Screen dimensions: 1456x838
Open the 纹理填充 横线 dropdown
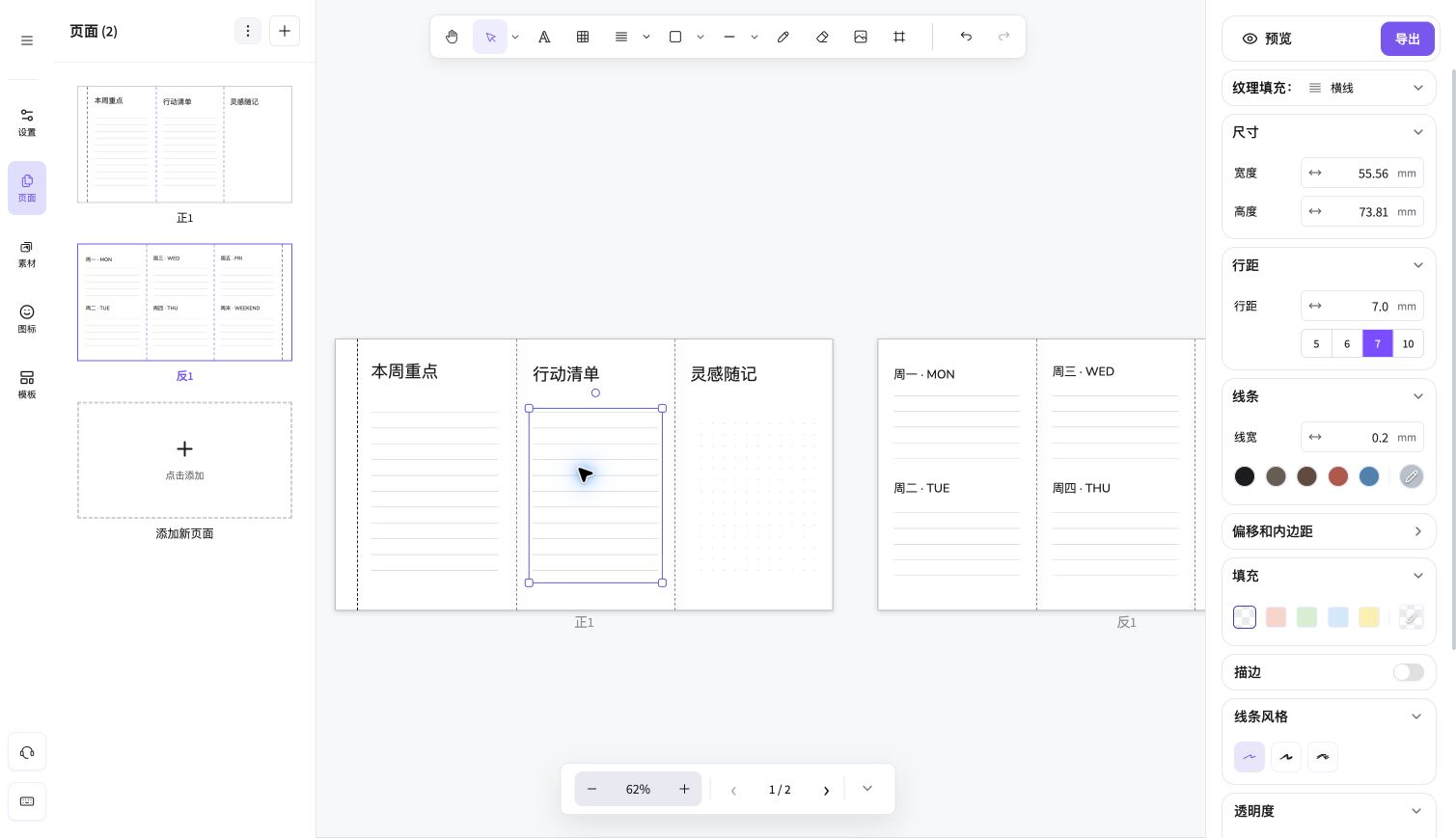[x=1329, y=88]
